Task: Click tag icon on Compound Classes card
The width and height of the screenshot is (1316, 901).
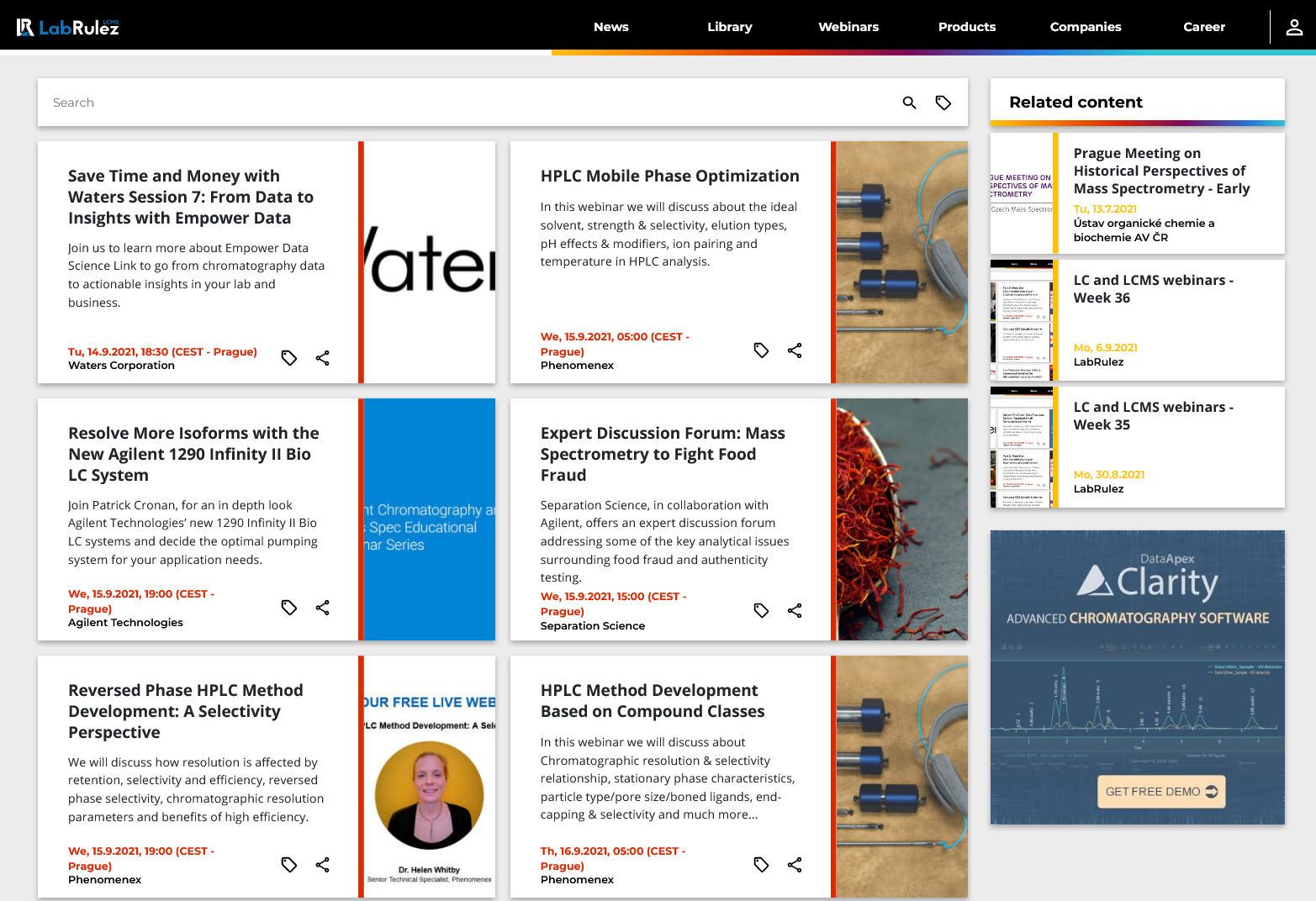Action: click(761, 865)
